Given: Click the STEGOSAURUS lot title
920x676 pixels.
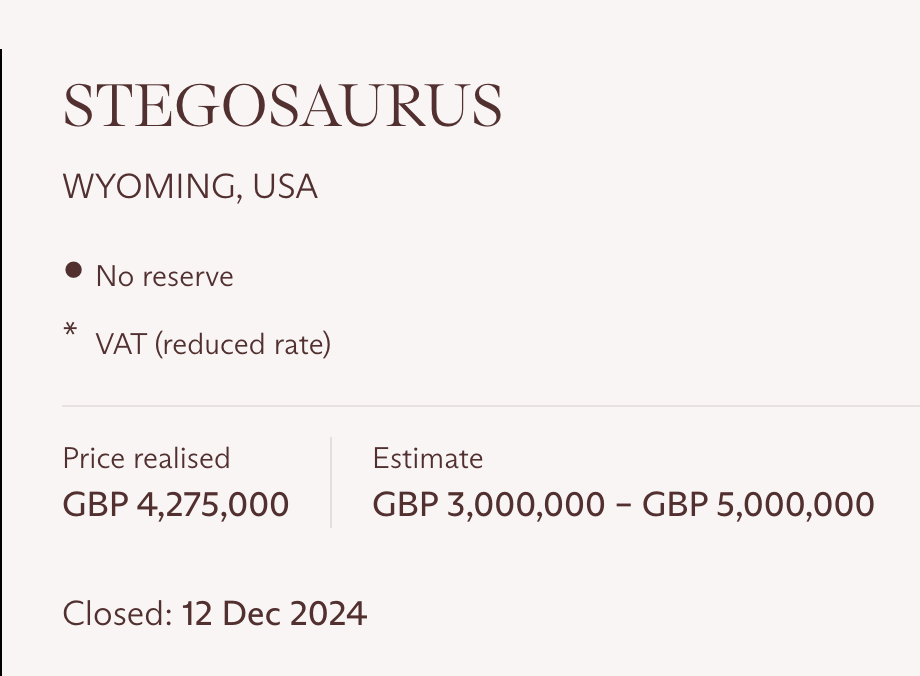Looking at the screenshot, I should pyautogui.click(x=282, y=105).
